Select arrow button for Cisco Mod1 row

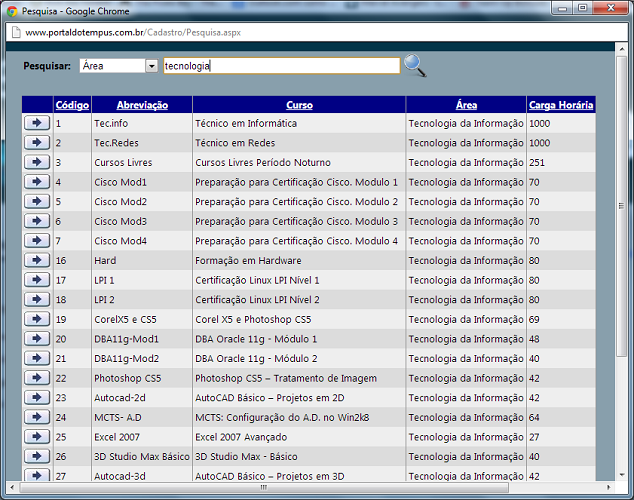point(37,181)
